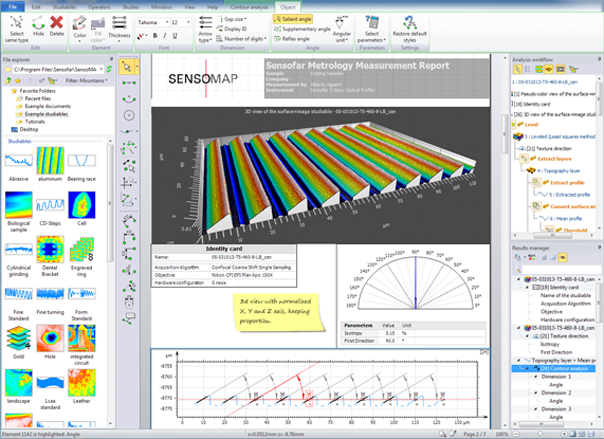Open the Arrow type dropdown
This screenshot has width=604, height=439.
(205, 29)
